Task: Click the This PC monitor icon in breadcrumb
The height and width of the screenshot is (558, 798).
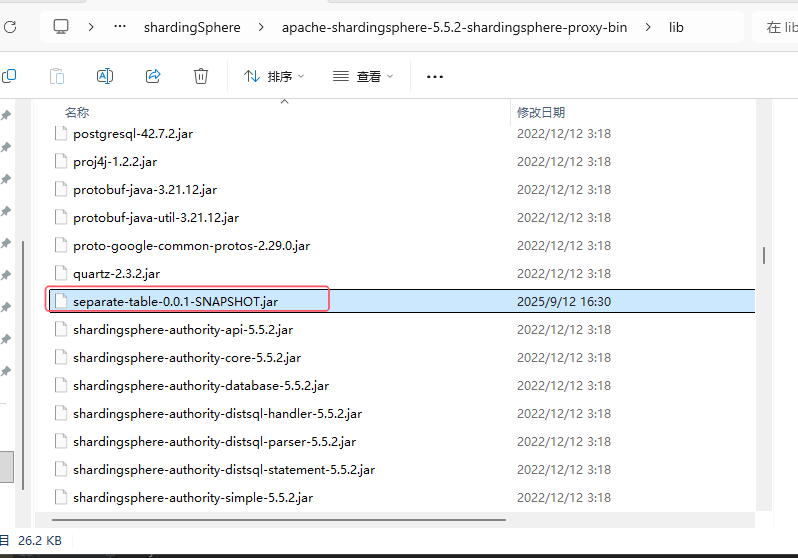Action: 61,26
